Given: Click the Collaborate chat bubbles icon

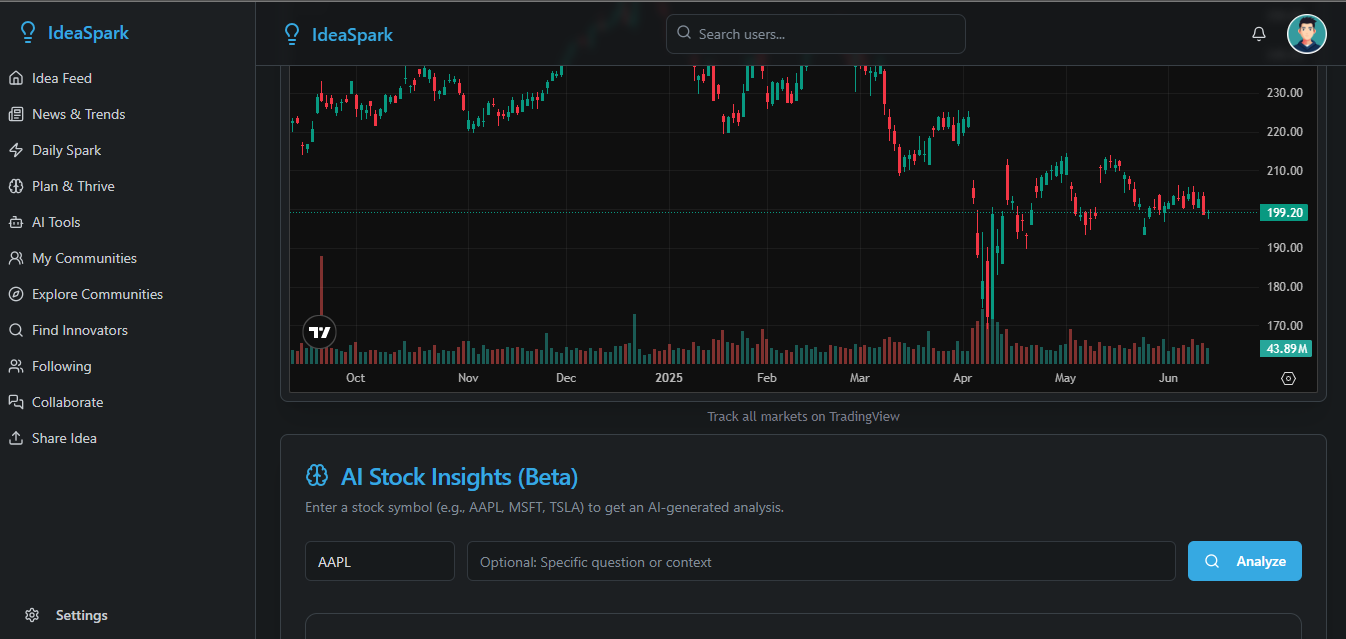Looking at the screenshot, I should pyautogui.click(x=15, y=402).
